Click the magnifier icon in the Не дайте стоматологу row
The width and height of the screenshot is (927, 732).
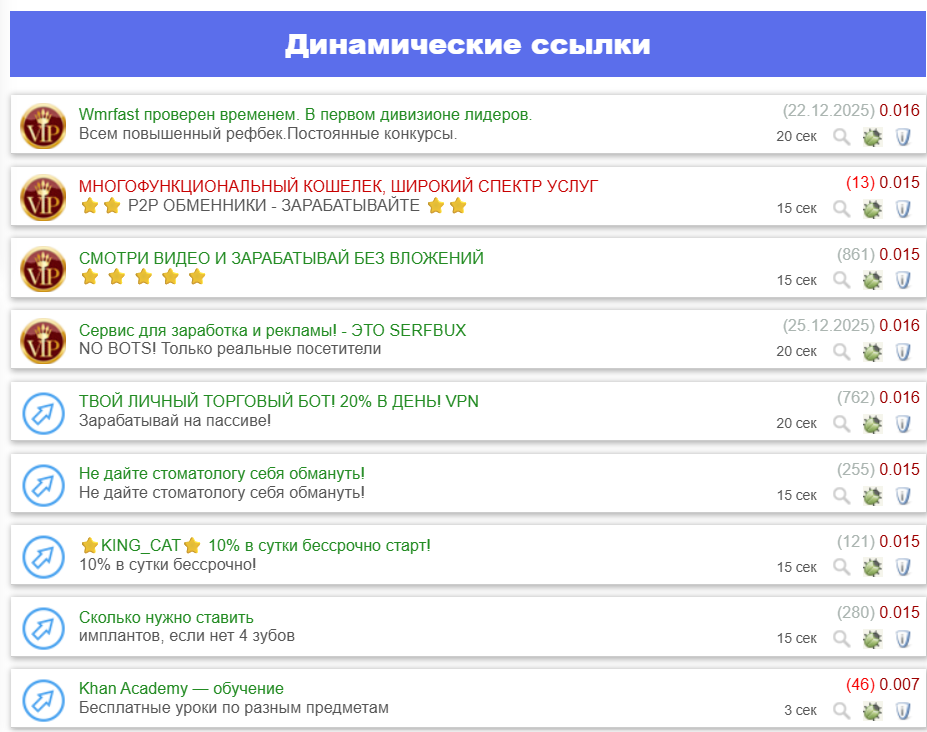(x=842, y=496)
